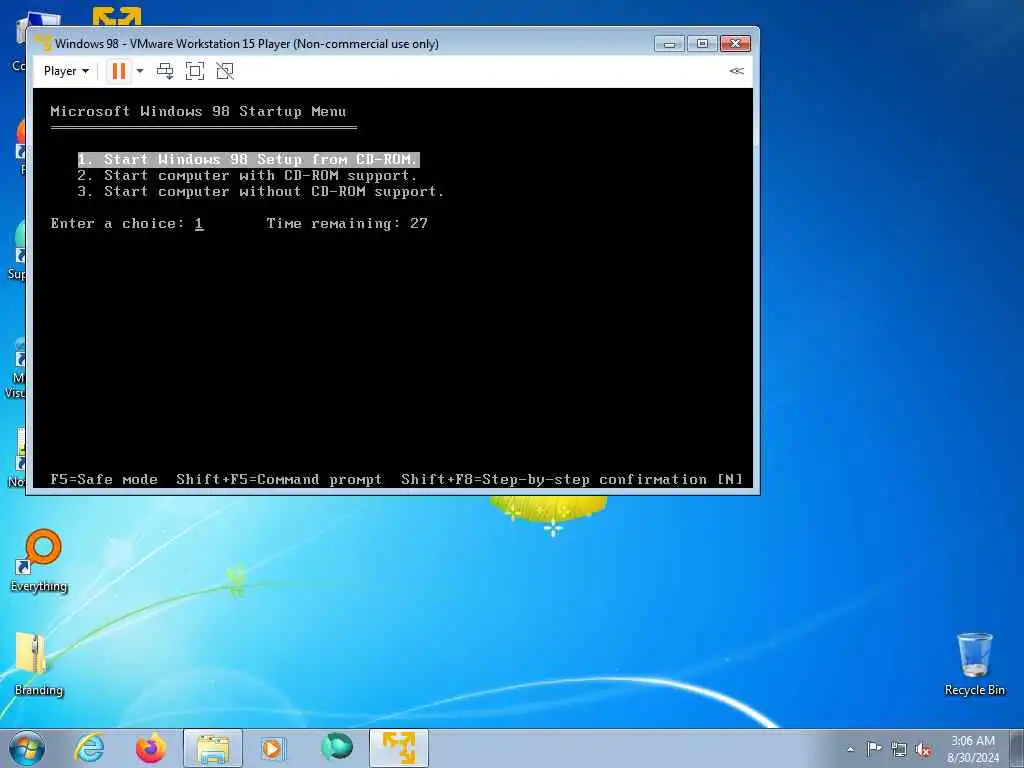The image size is (1024, 768).
Task: Click Shift+F5=Command prompt text
Action: [279, 479]
